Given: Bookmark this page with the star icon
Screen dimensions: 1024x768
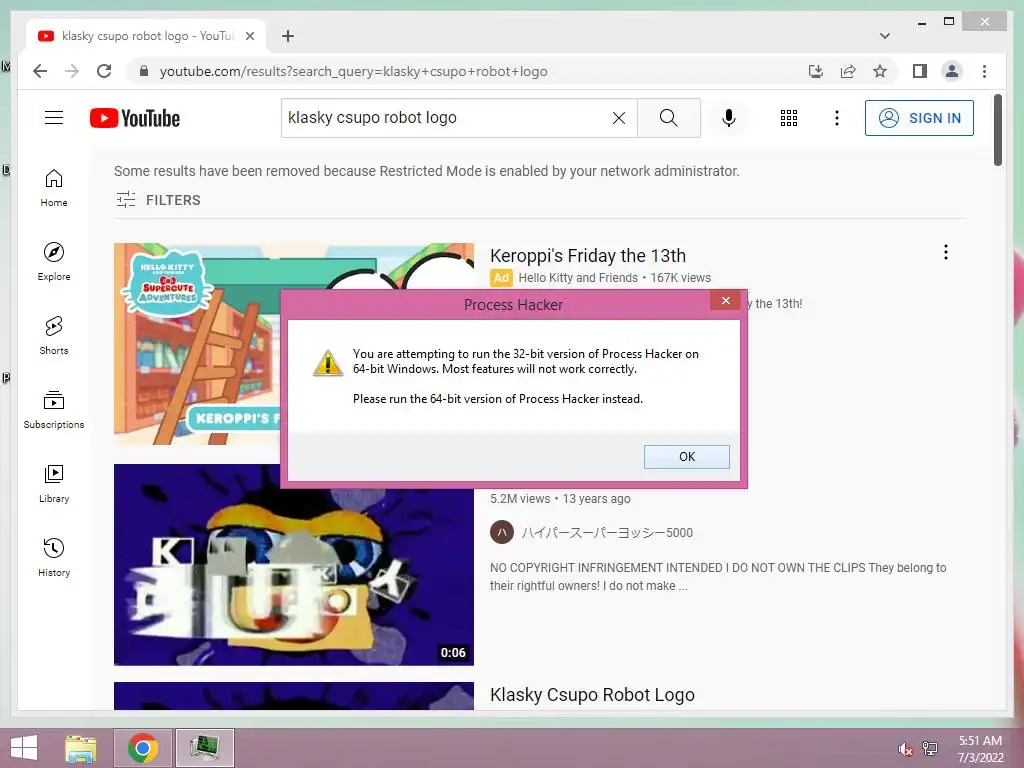Looking at the screenshot, I should (880, 71).
